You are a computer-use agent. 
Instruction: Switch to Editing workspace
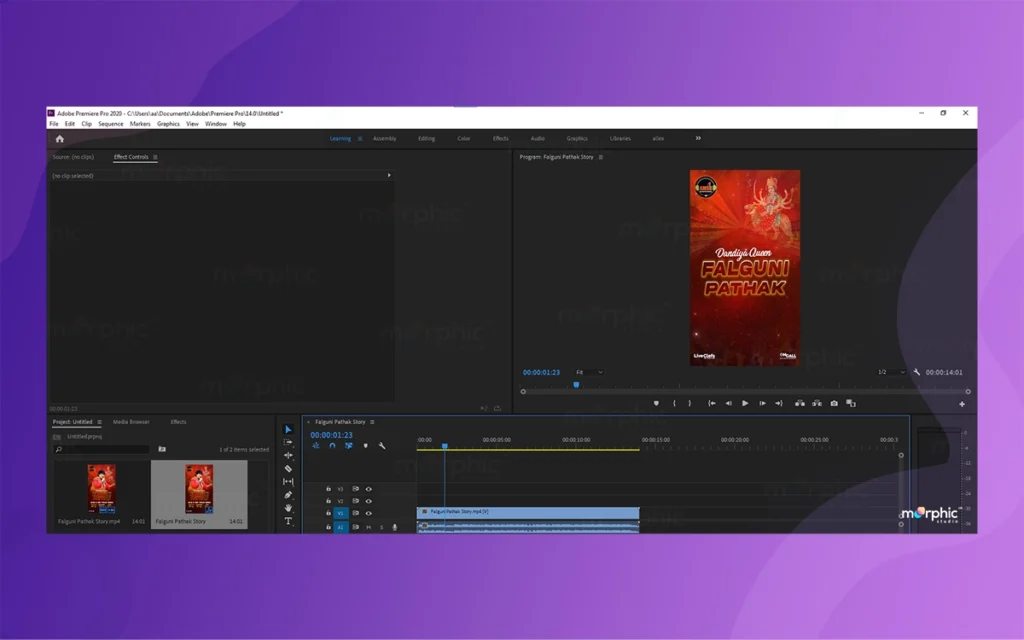426,138
